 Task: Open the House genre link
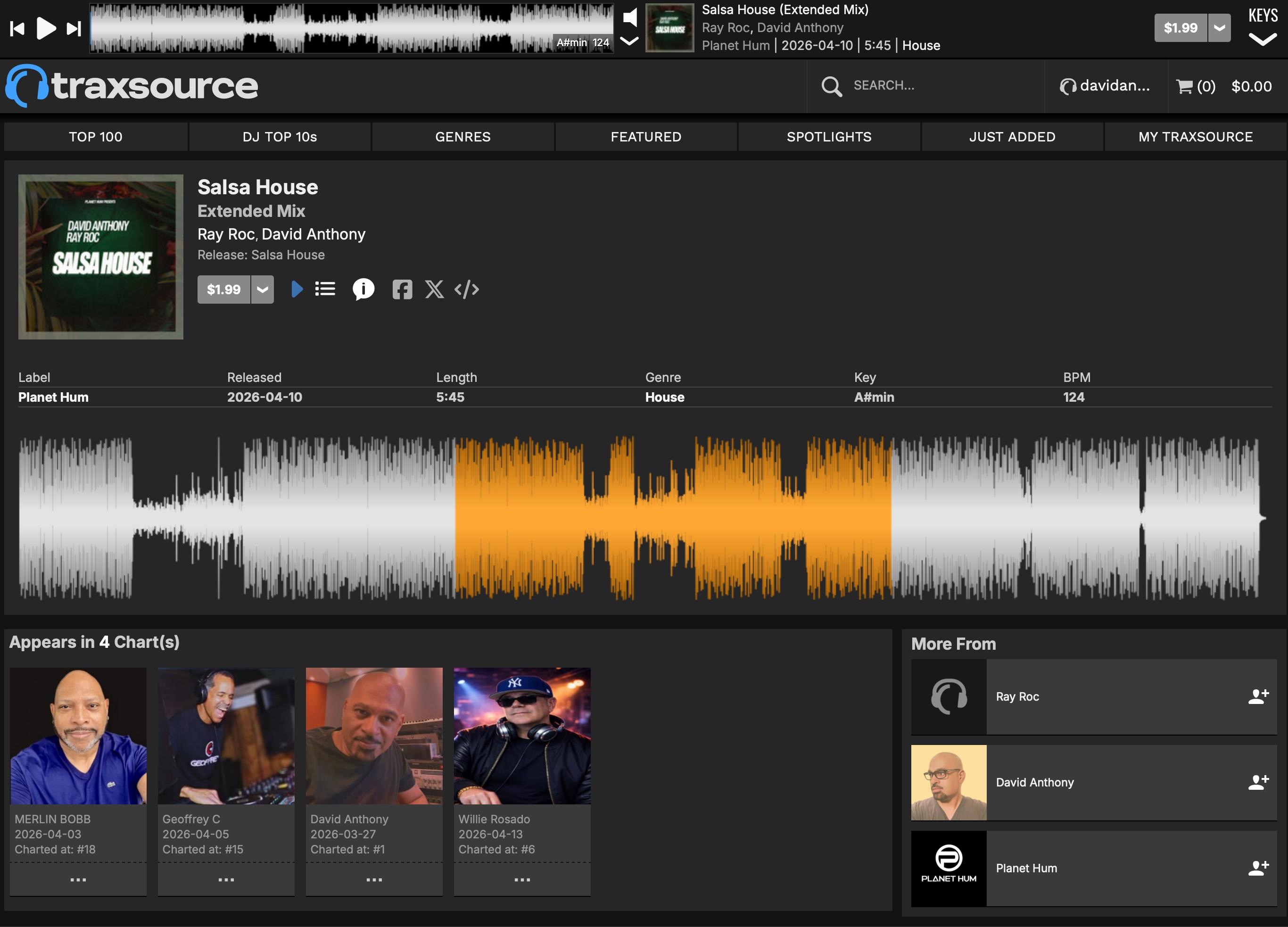664,397
